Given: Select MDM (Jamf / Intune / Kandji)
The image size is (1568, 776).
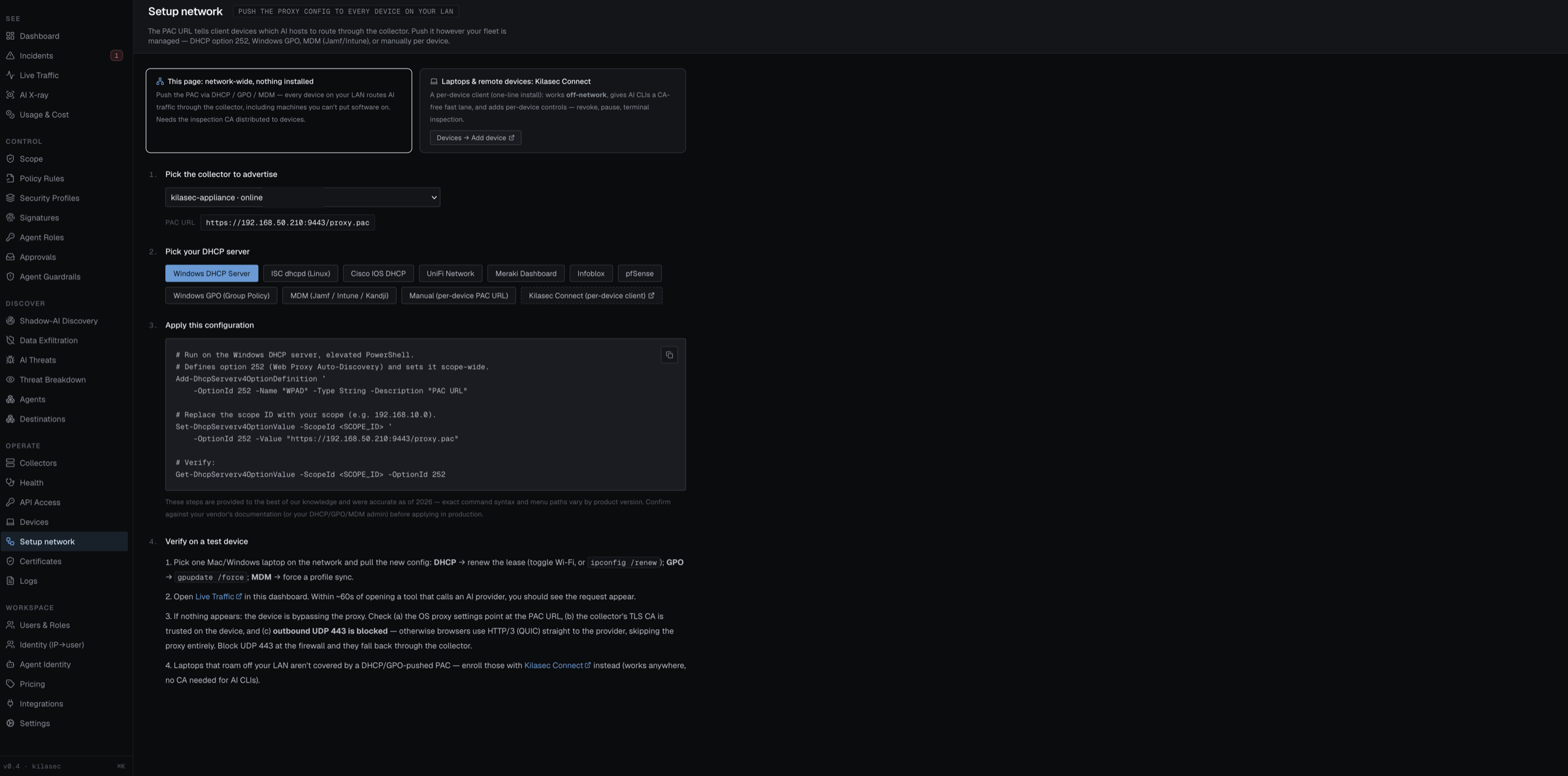Looking at the screenshot, I should pyautogui.click(x=339, y=296).
